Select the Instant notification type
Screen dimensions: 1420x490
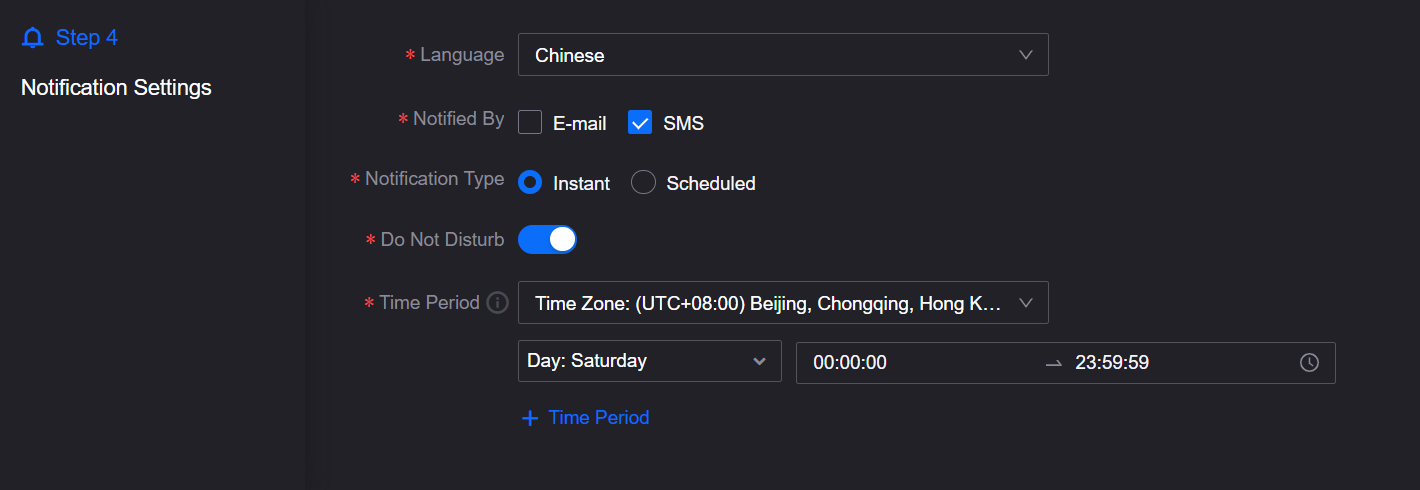tap(530, 183)
